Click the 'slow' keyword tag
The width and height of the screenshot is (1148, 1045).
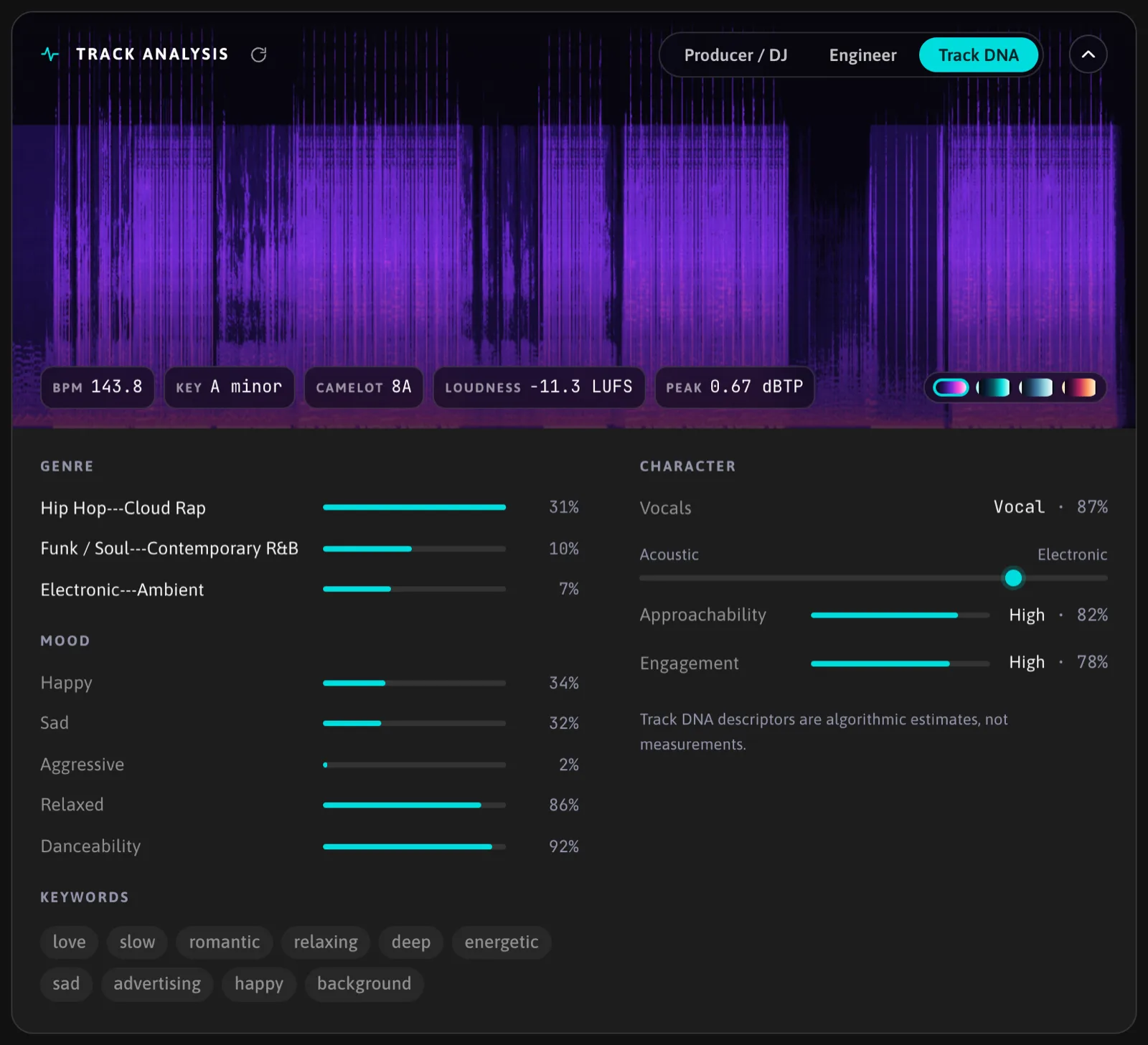pyautogui.click(x=137, y=942)
